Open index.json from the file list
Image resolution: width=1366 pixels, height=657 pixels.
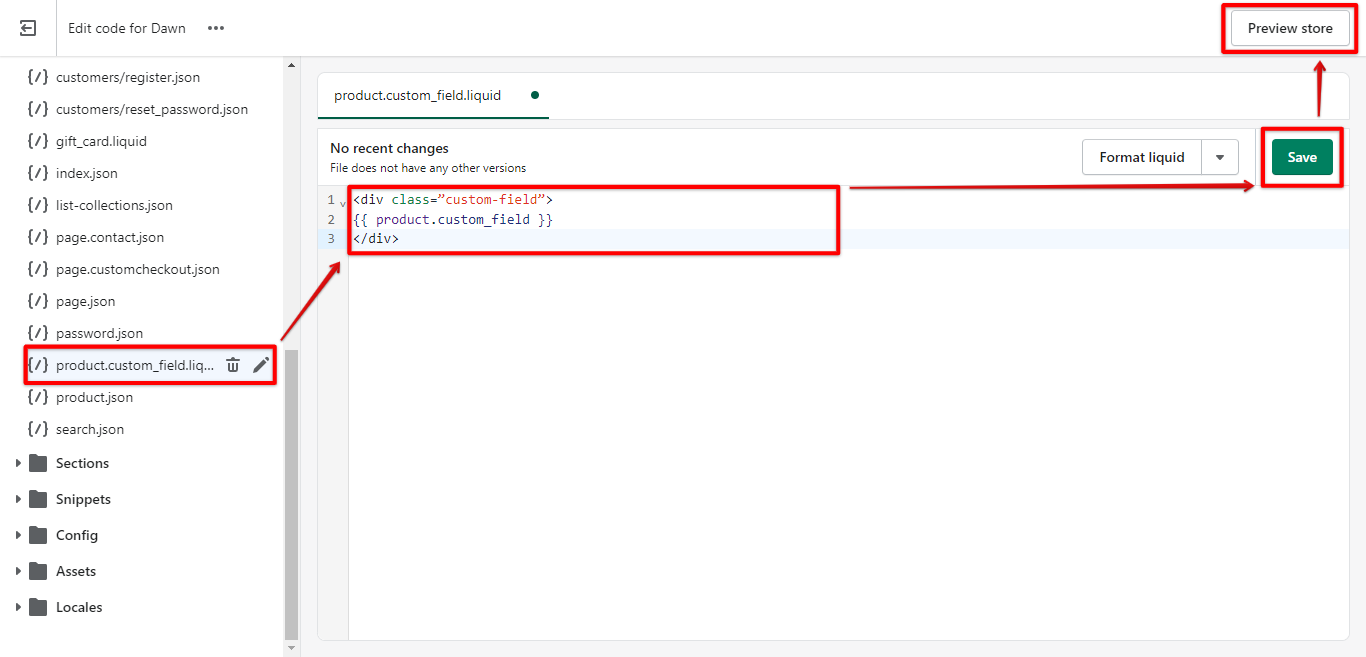(87, 173)
